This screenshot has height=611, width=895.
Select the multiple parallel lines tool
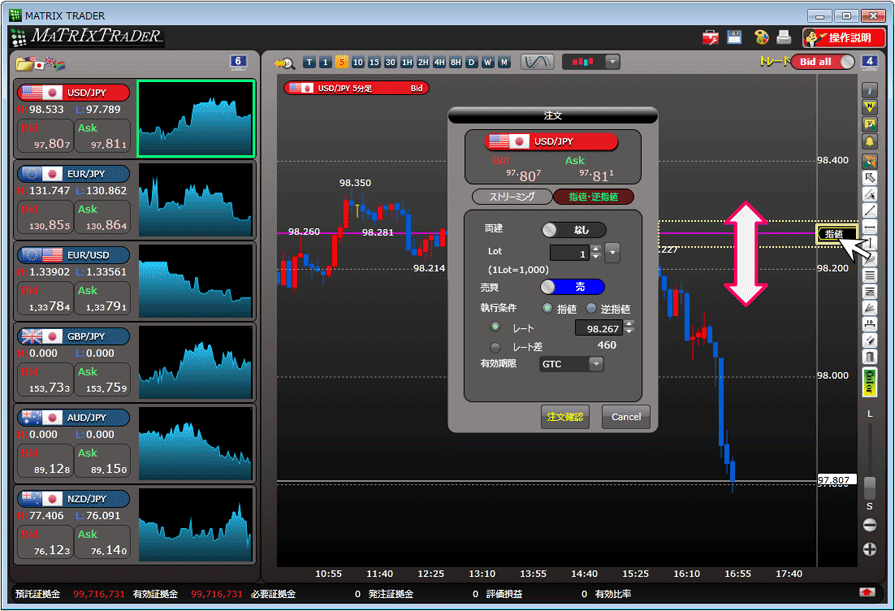pos(869,276)
